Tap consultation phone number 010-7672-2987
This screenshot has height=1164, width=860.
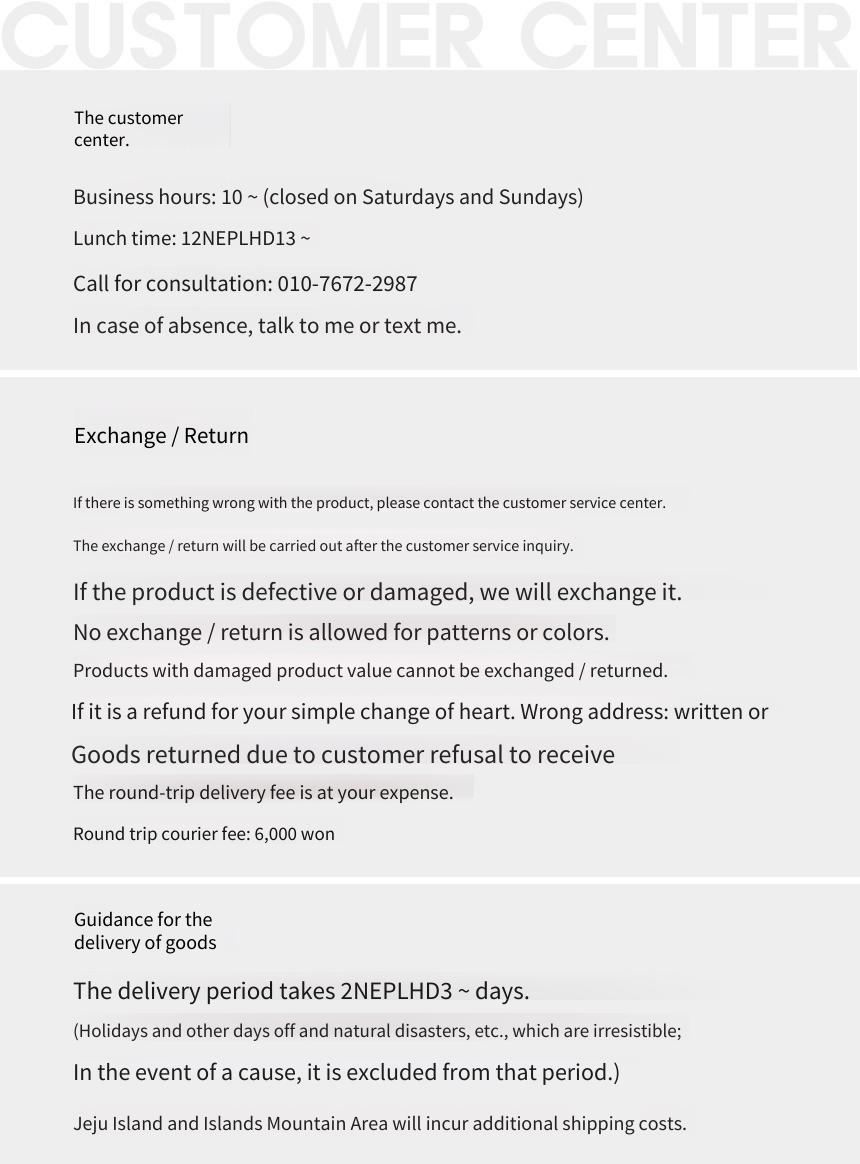347,284
